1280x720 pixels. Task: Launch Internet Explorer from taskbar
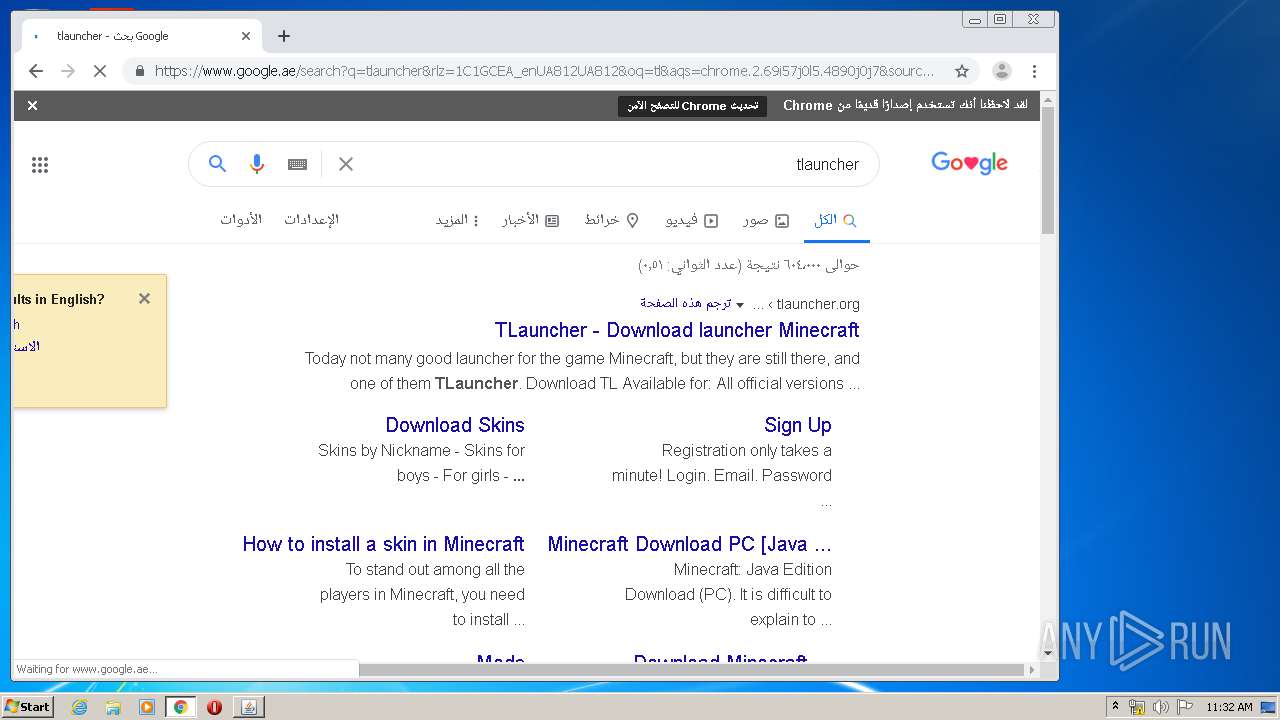coord(79,707)
